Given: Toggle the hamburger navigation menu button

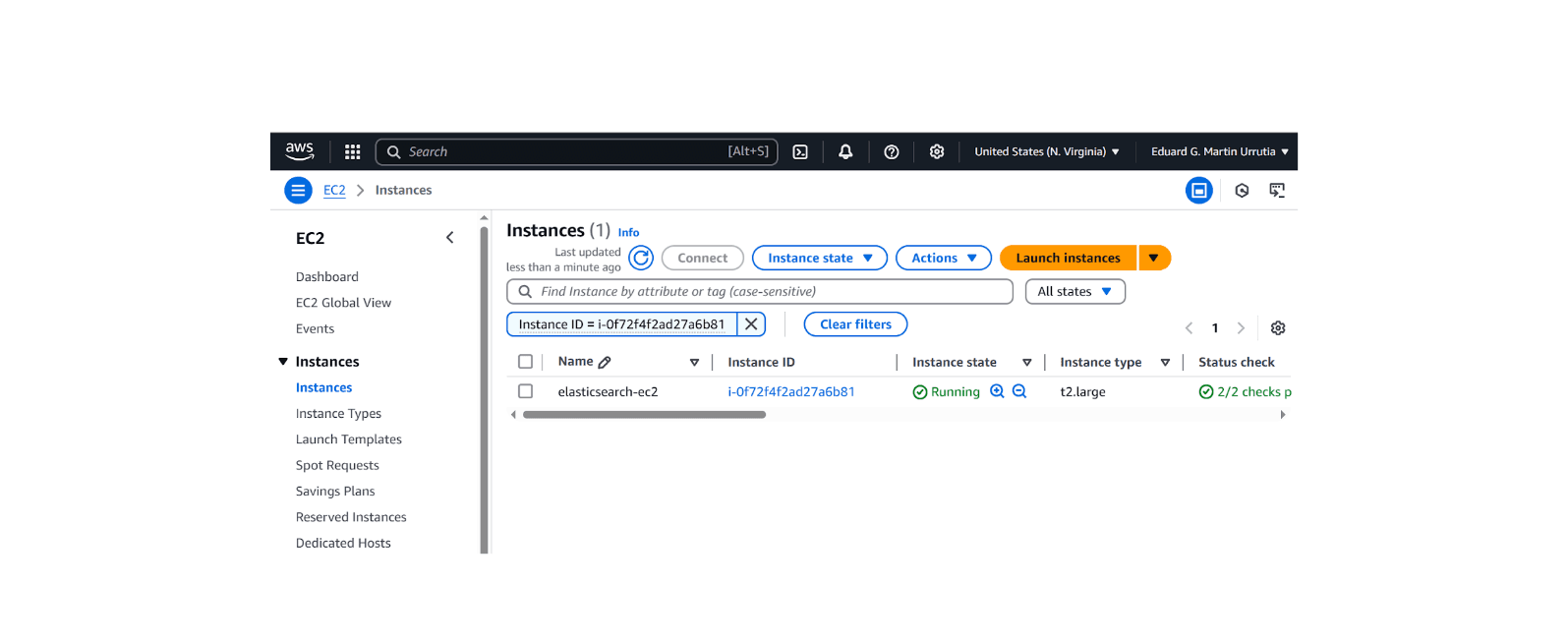Looking at the screenshot, I should tap(298, 191).
